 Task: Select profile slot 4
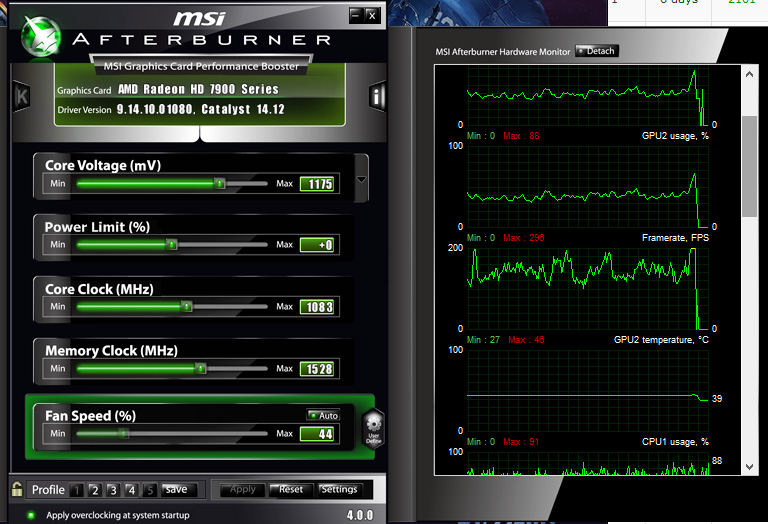132,490
